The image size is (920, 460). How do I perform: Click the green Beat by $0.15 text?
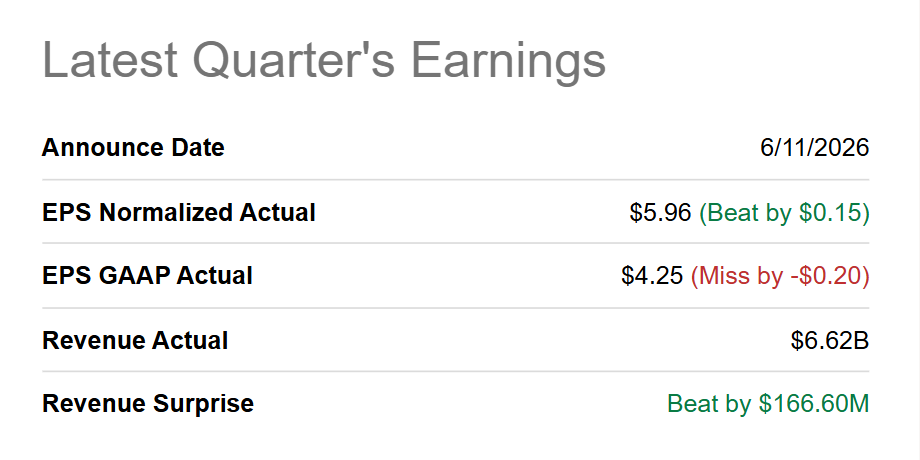(784, 212)
